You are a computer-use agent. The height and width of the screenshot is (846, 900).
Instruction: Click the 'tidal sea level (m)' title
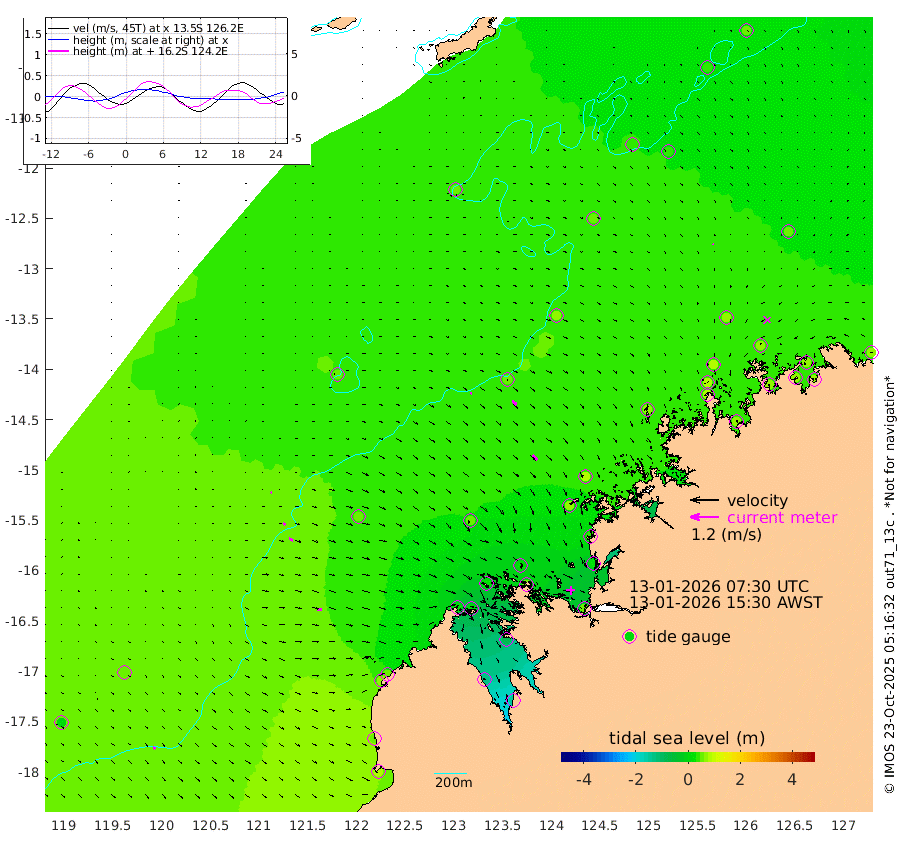pyautogui.click(x=687, y=738)
